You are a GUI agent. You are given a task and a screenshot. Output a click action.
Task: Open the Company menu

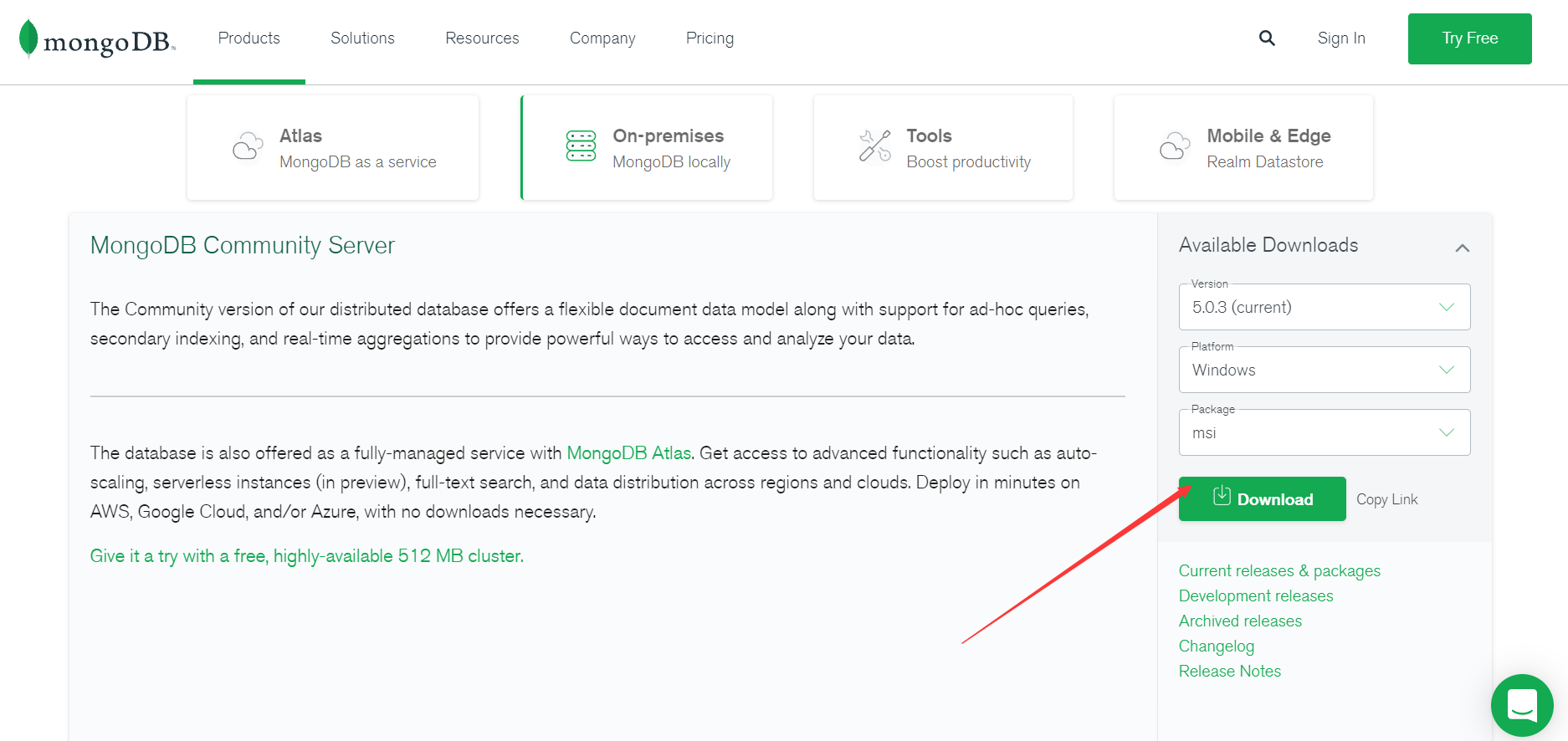(602, 38)
